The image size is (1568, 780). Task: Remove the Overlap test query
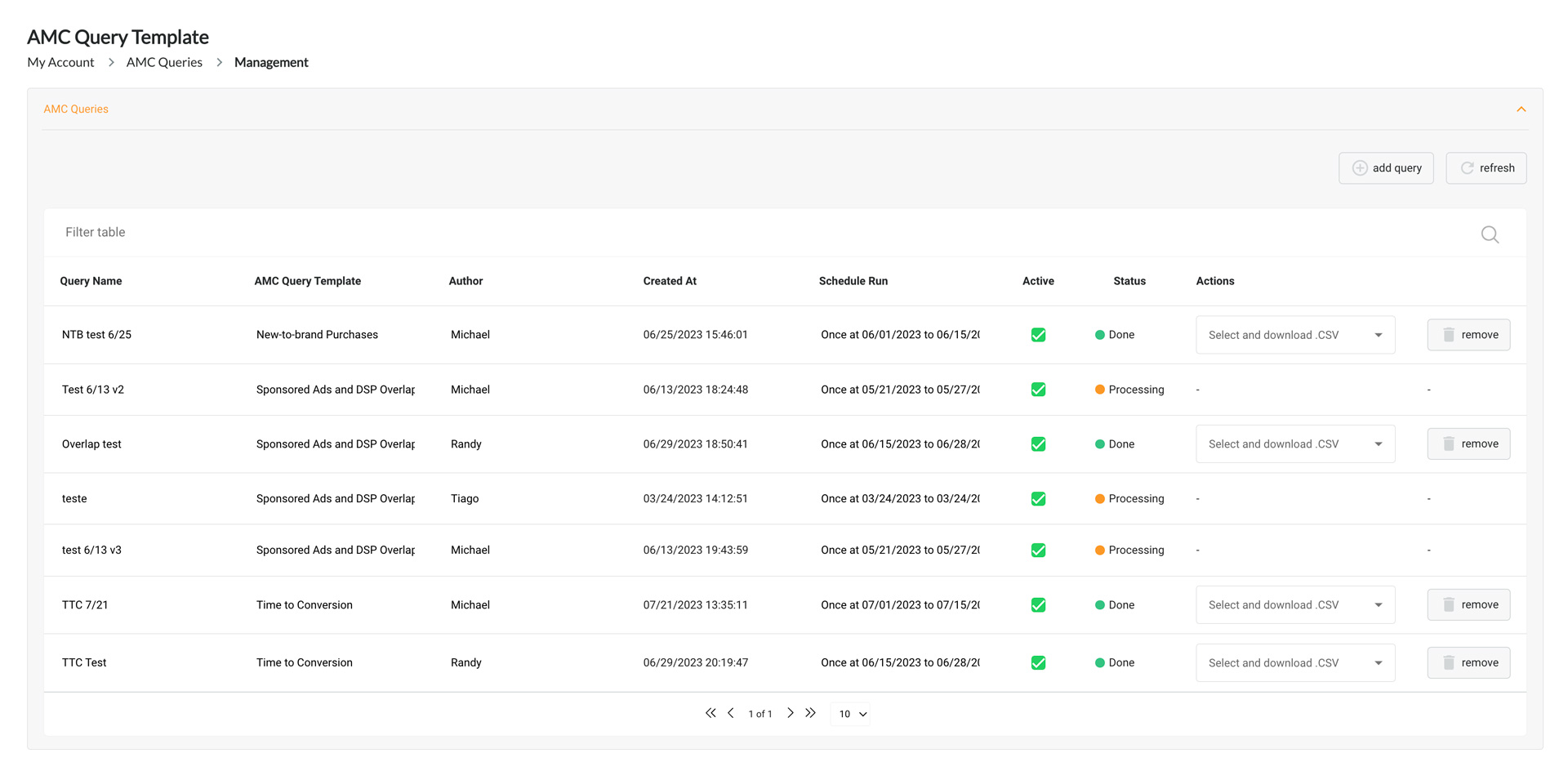[1468, 444]
